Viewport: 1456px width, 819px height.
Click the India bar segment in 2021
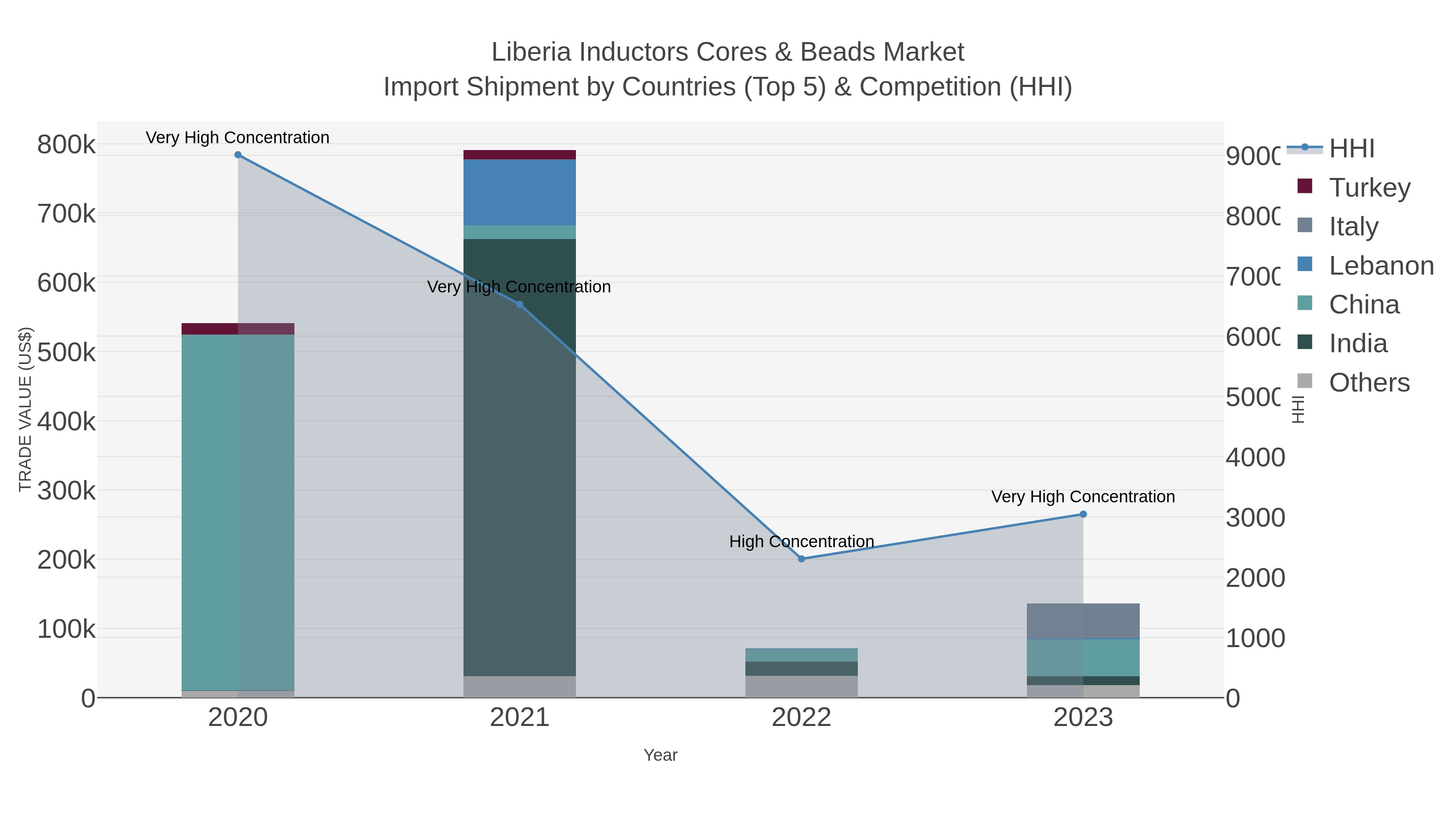519,458
